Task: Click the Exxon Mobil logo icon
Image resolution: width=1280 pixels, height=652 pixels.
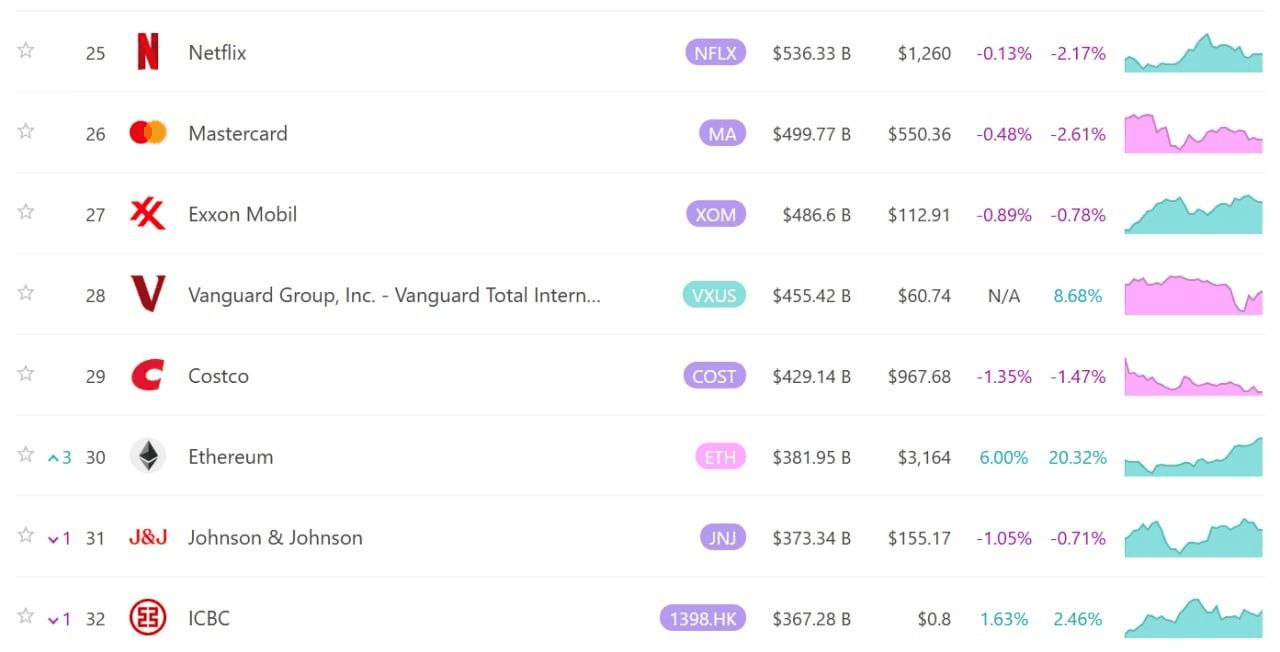Action: click(x=147, y=213)
